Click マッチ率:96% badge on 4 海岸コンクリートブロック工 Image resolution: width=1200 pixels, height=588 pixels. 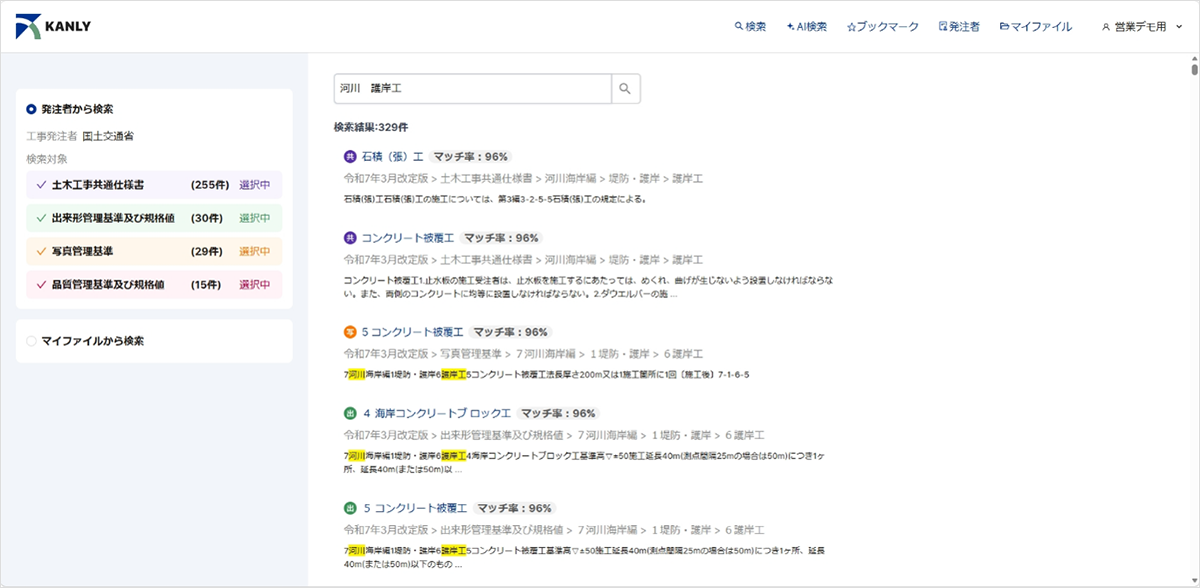tap(558, 413)
